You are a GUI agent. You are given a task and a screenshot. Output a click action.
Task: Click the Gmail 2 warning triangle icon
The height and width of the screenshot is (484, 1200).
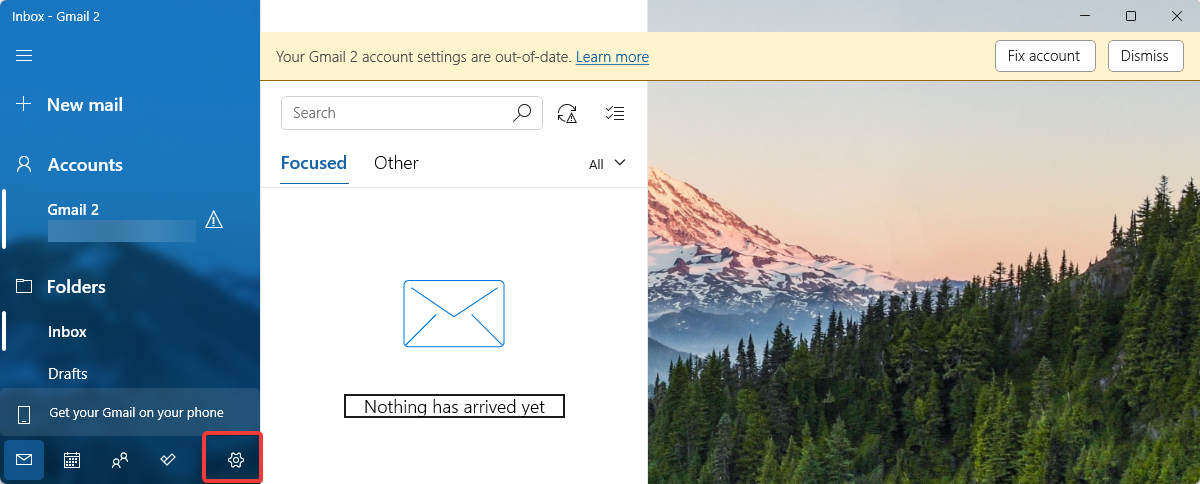pyautogui.click(x=213, y=219)
